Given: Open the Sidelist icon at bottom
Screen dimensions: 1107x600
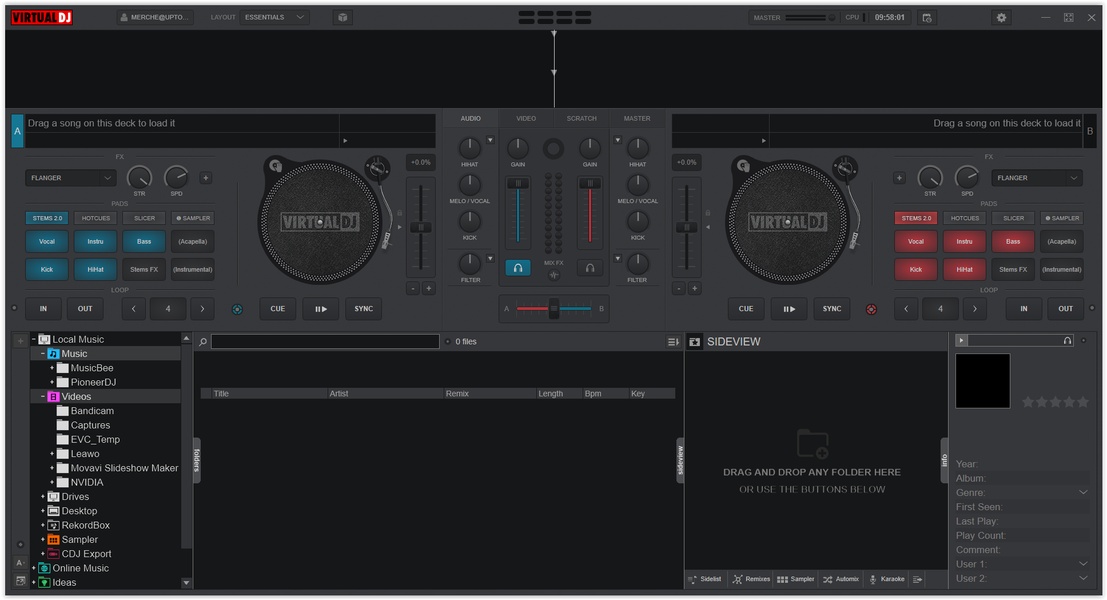Looking at the screenshot, I should coord(693,579).
